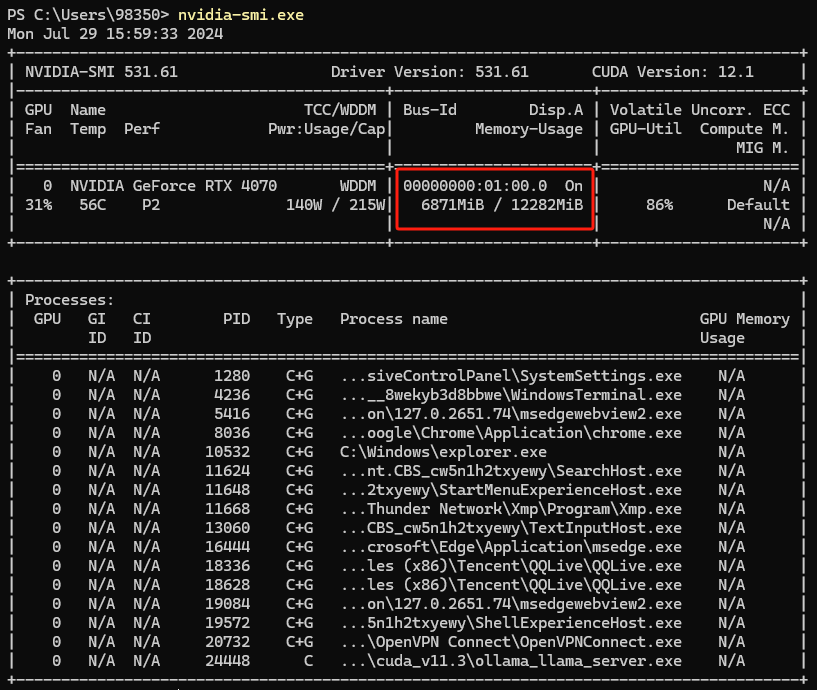
Task: Click the OpenVPNConnect.exe process name
Action: (x=511, y=642)
